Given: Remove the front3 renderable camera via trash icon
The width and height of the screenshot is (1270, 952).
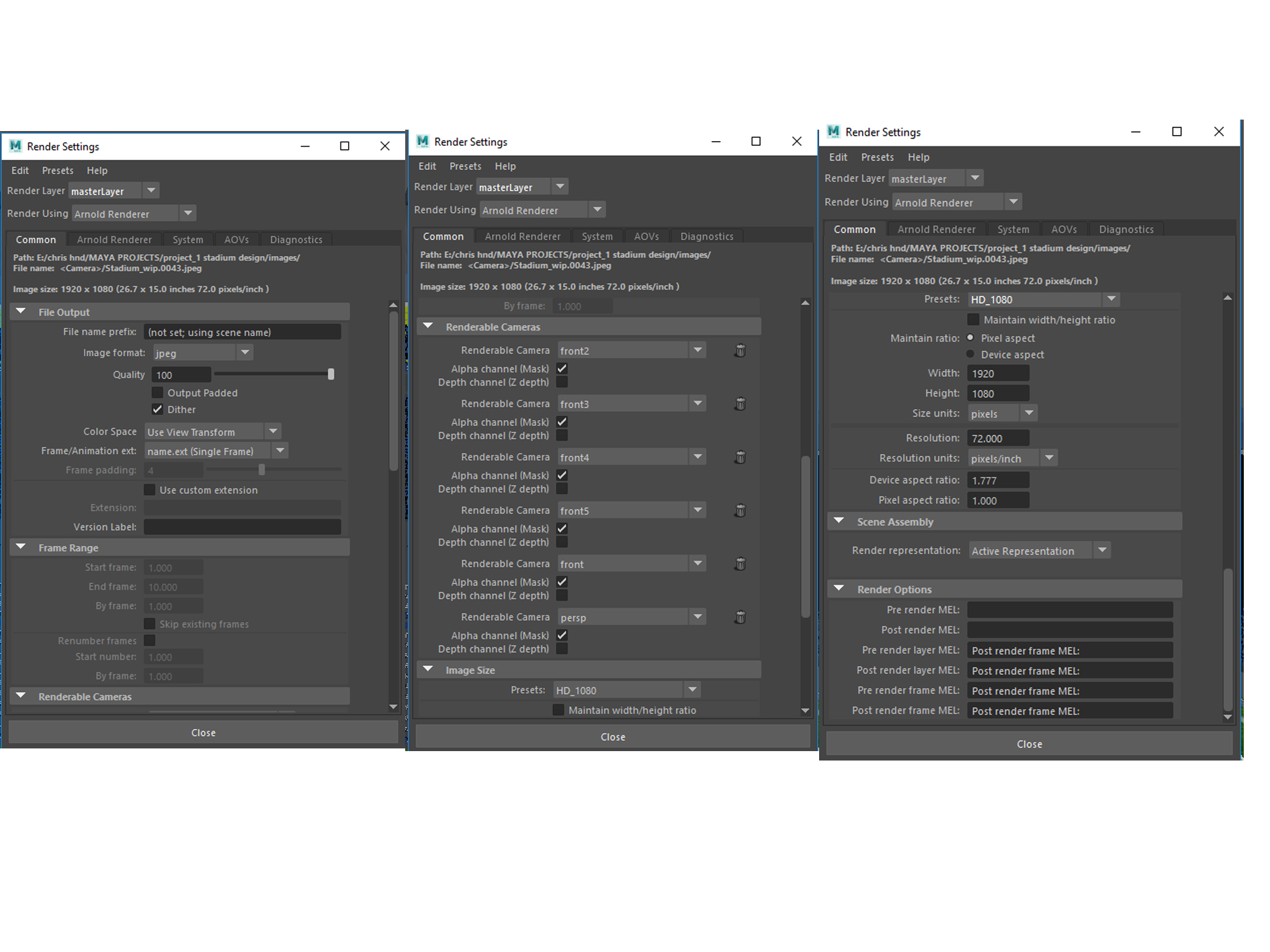Looking at the screenshot, I should [740, 404].
